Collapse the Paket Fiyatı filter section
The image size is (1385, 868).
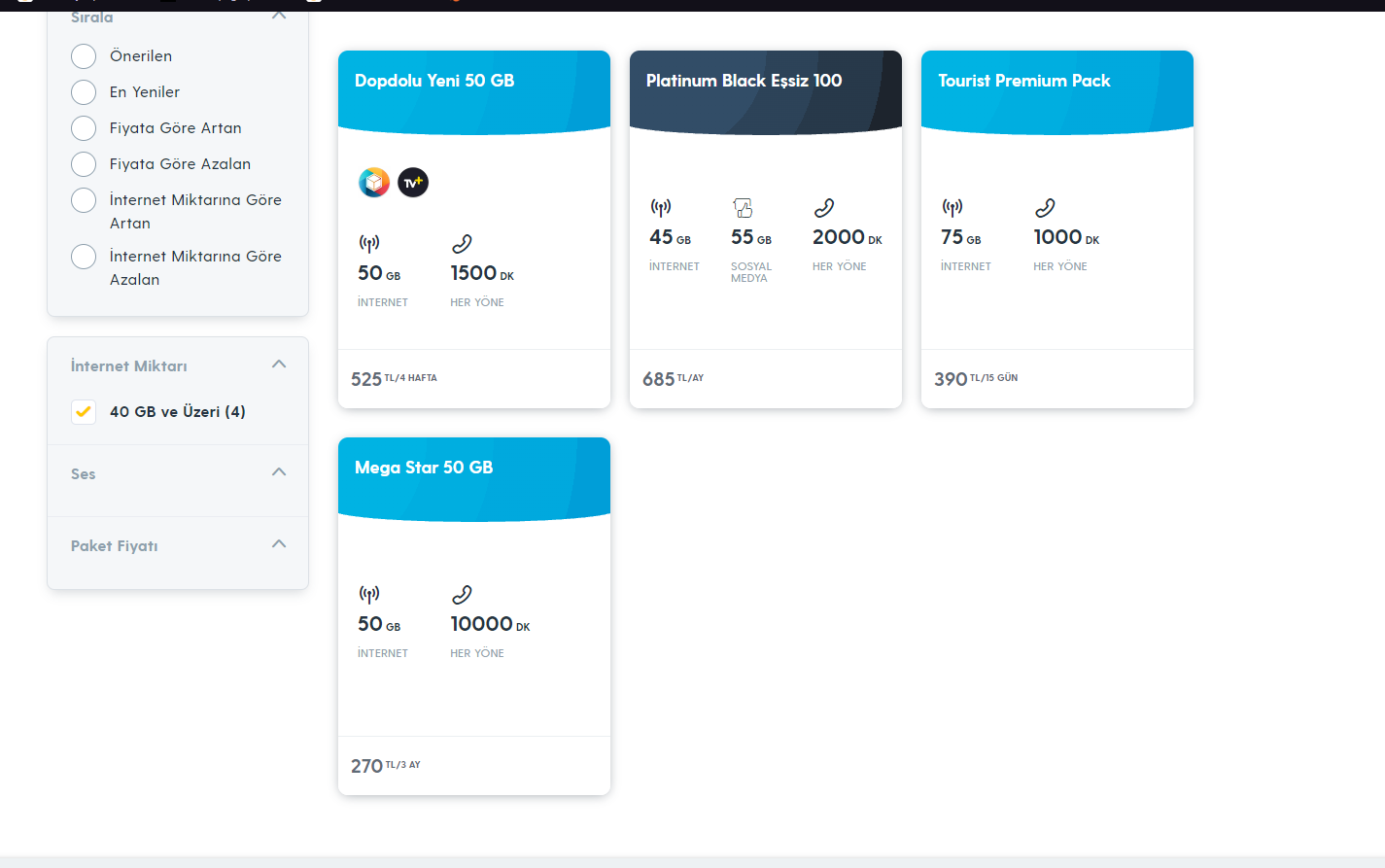279,544
